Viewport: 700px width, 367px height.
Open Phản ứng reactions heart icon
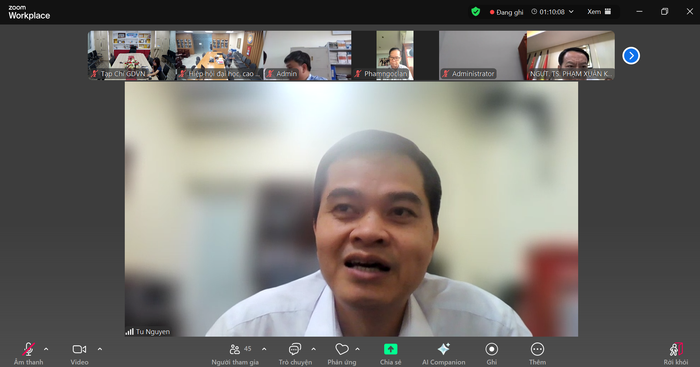[342, 349]
